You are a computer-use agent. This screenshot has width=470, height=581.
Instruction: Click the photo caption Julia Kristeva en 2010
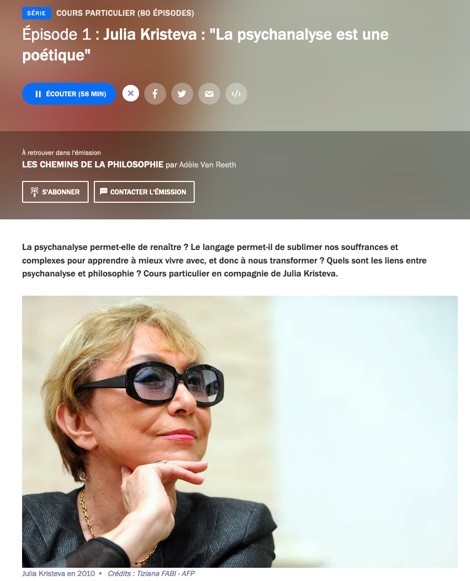pyautogui.click(x=58, y=574)
